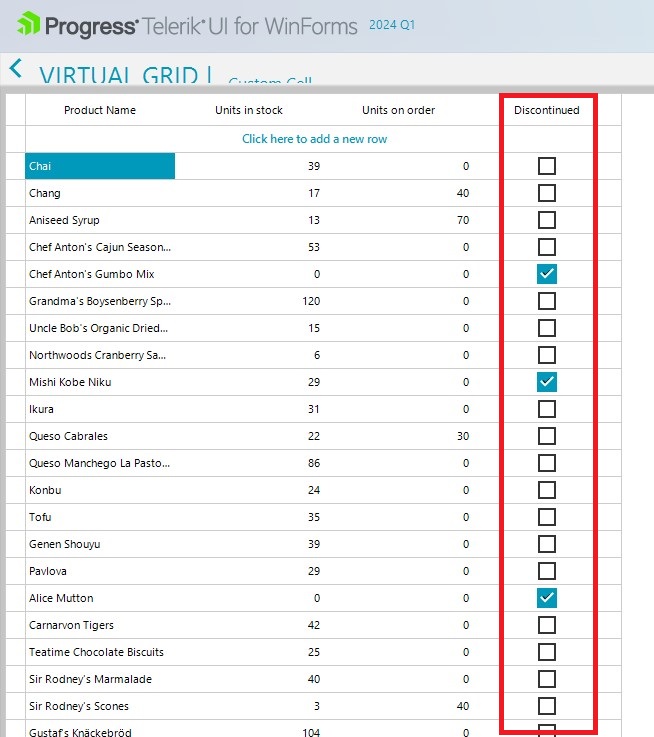Click the Units in stock column header
Viewport: 654px width, 737px height.
(249, 110)
